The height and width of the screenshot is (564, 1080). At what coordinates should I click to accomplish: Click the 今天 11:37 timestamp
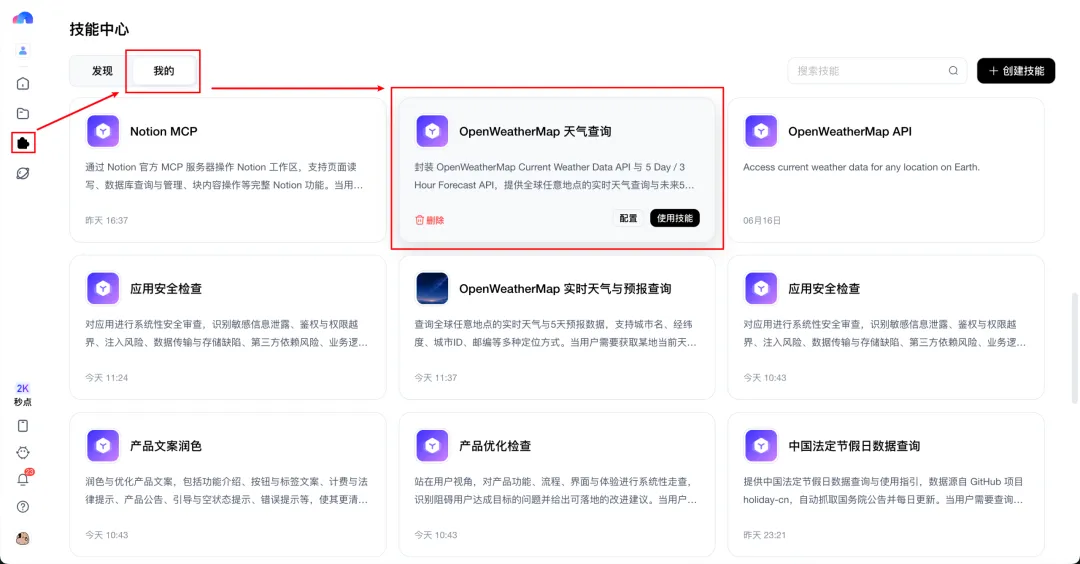pyautogui.click(x=436, y=377)
